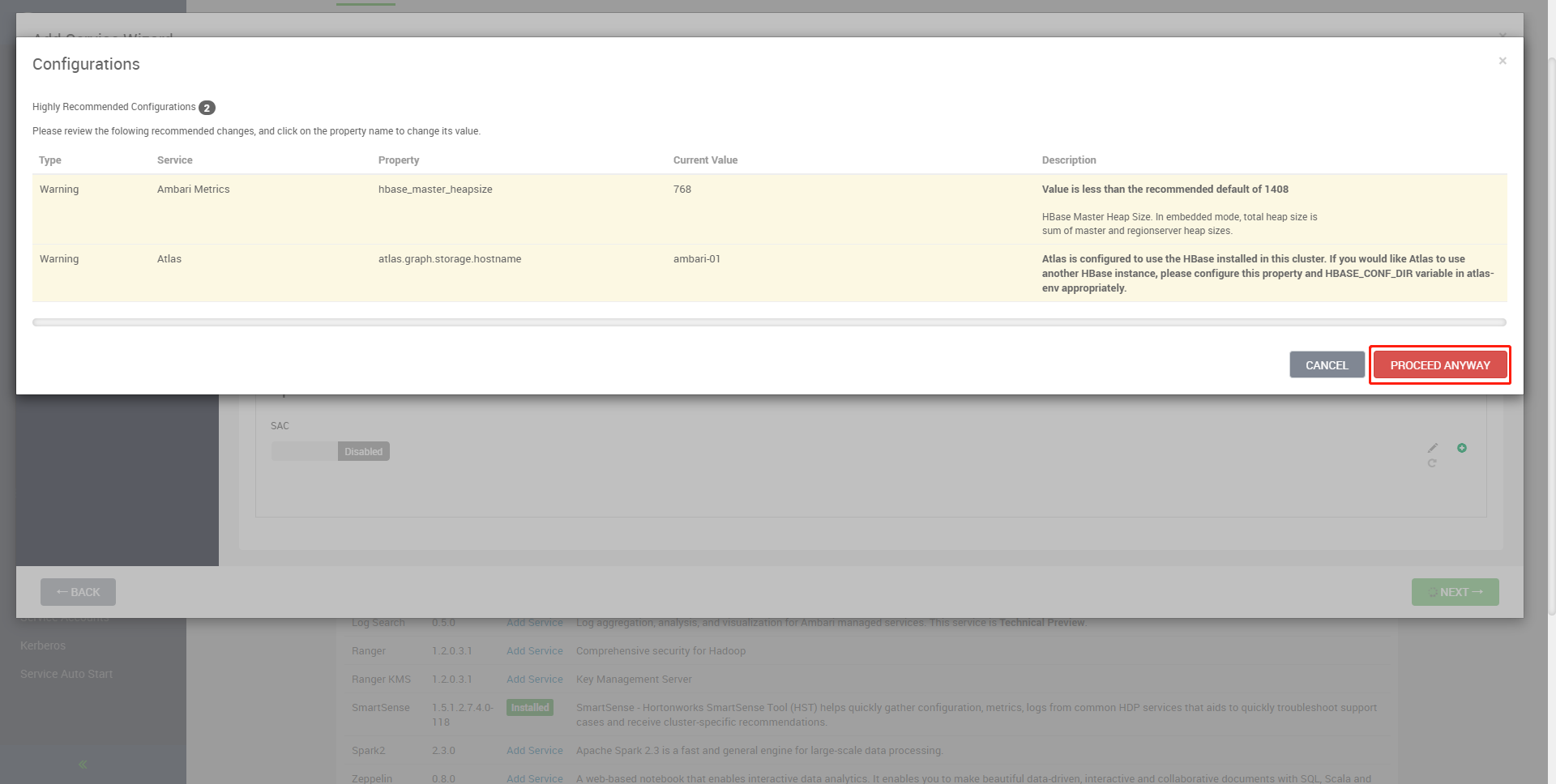Open the atlas.graph.storage.hostname property
Image resolution: width=1556 pixels, height=784 pixels.
point(450,259)
